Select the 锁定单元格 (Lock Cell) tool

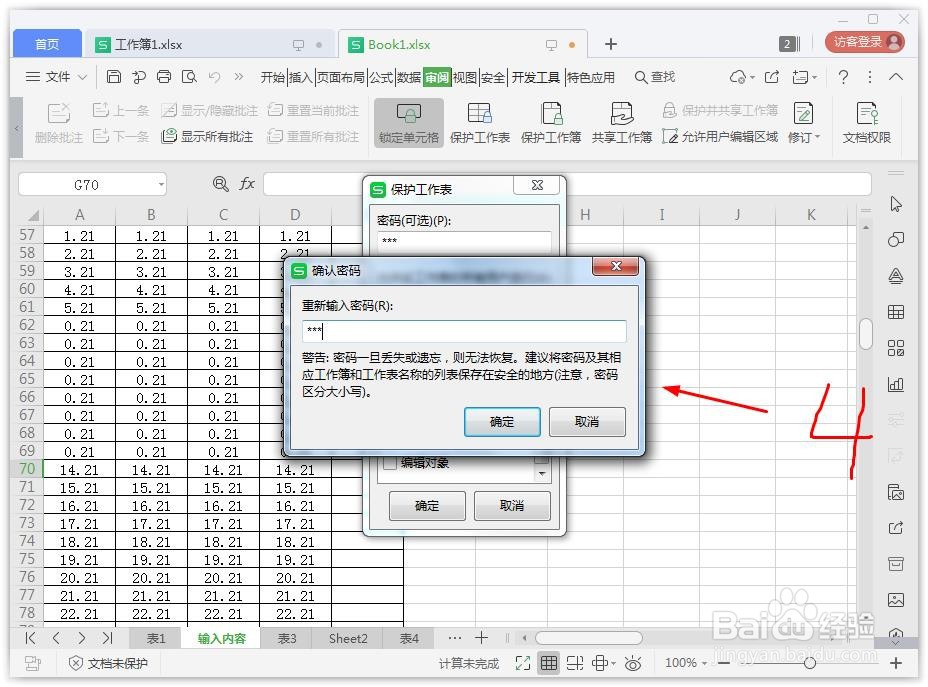408,123
